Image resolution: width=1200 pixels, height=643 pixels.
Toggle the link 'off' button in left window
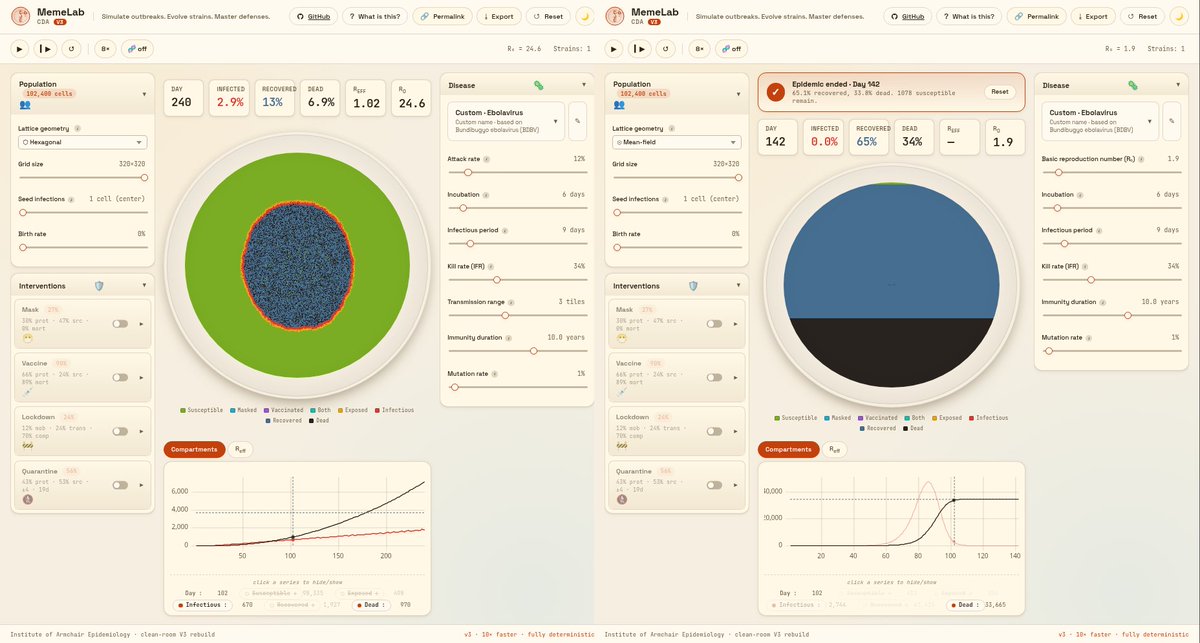136,48
